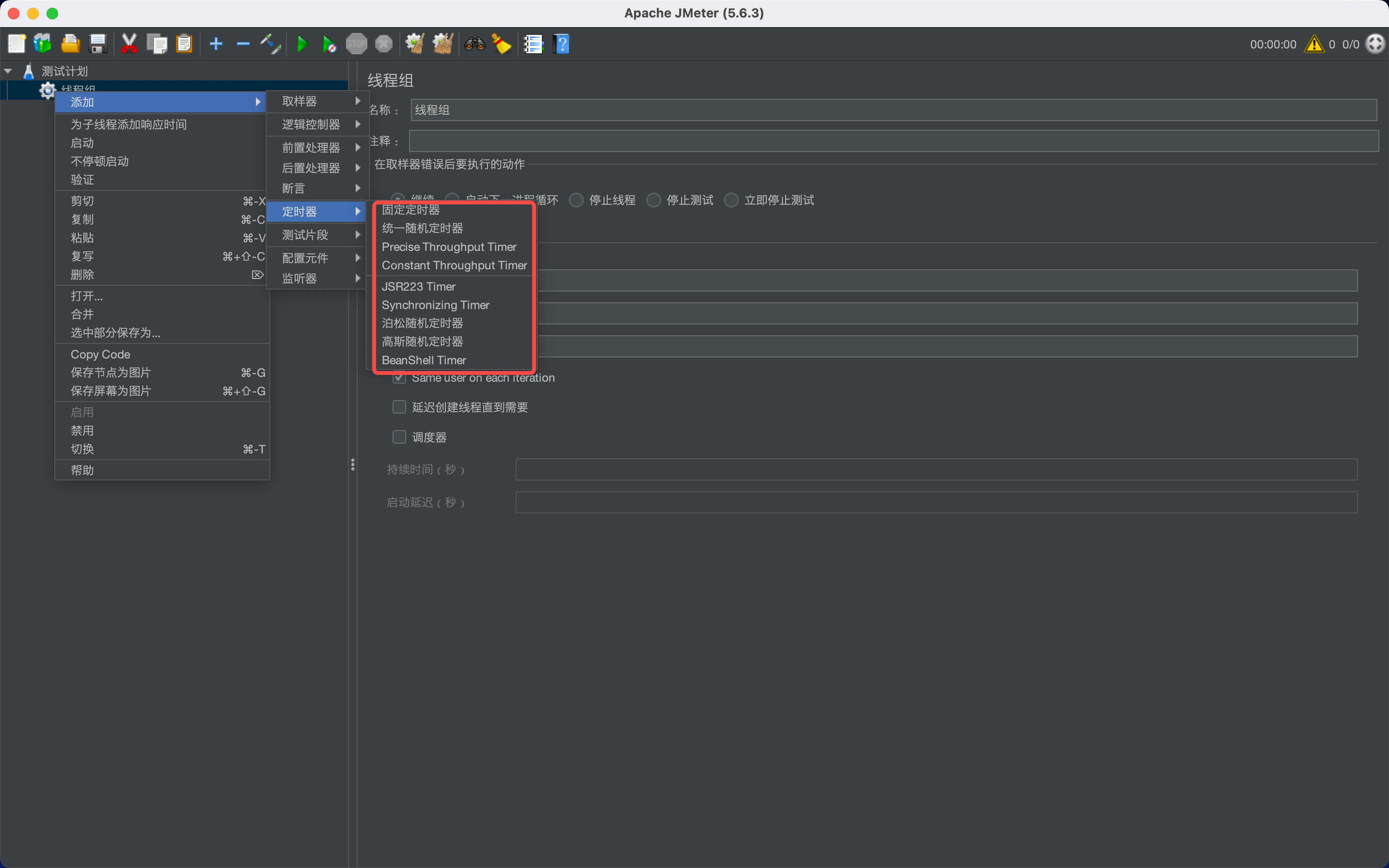This screenshot has height=868, width=1389.
Task: Click the Stop test icon
Action: [356, 44]
